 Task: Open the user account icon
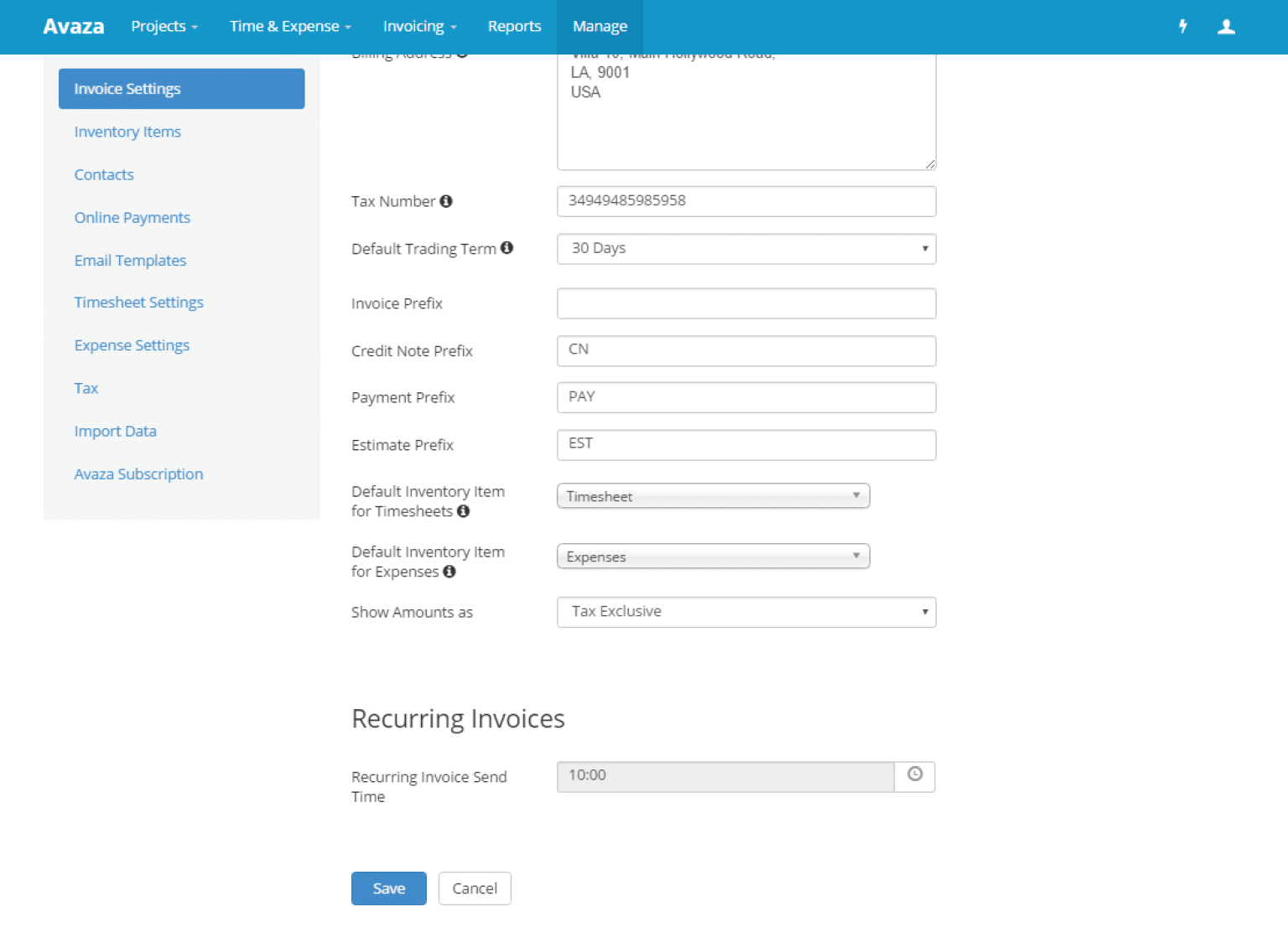1226,26
